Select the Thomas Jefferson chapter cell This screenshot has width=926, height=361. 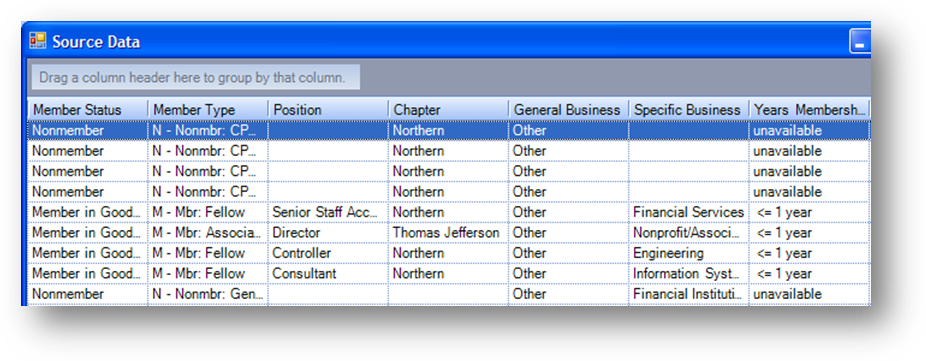pyautogui.click(x=449, y=233)
